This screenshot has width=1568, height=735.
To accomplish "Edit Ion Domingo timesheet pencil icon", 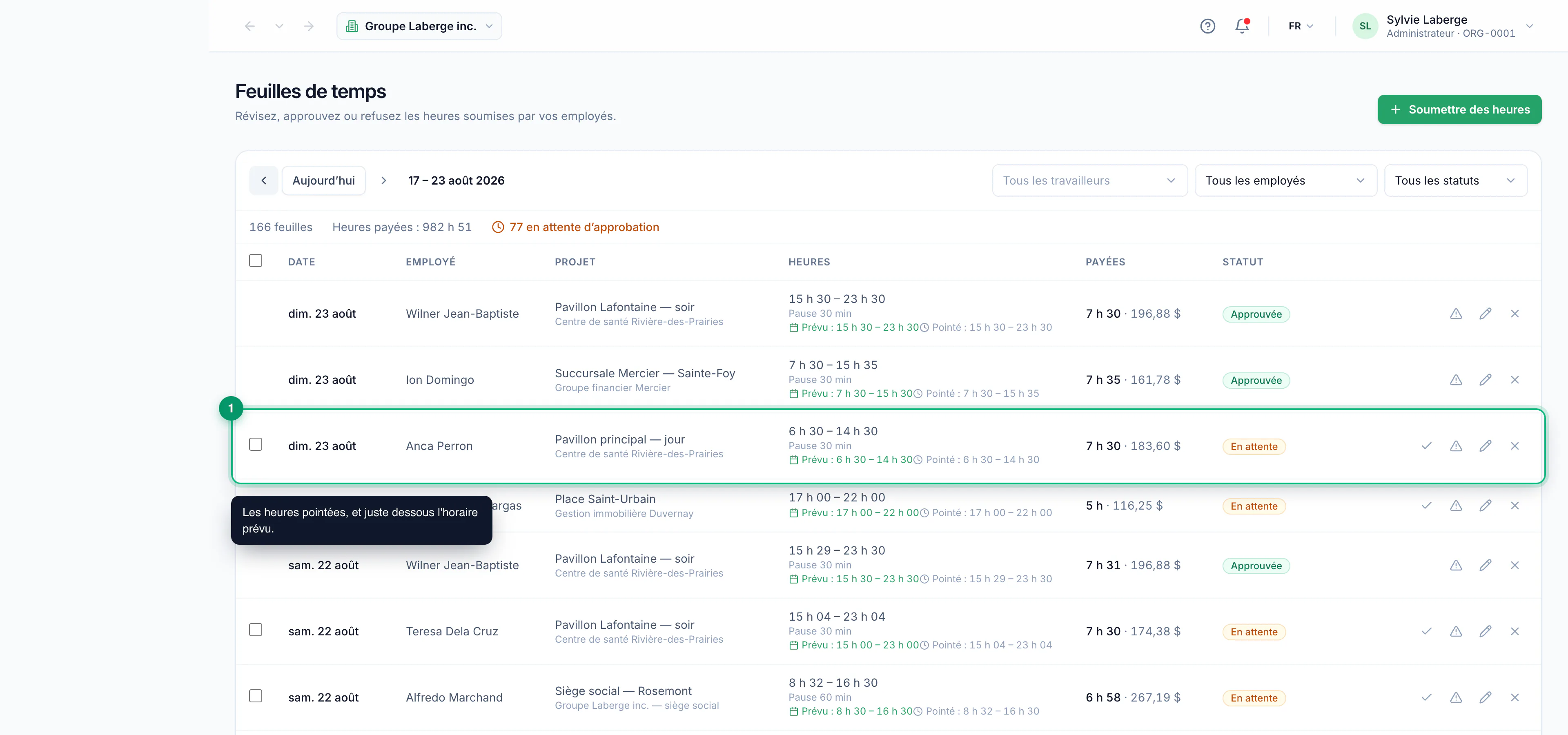I will coord(1485,380).
